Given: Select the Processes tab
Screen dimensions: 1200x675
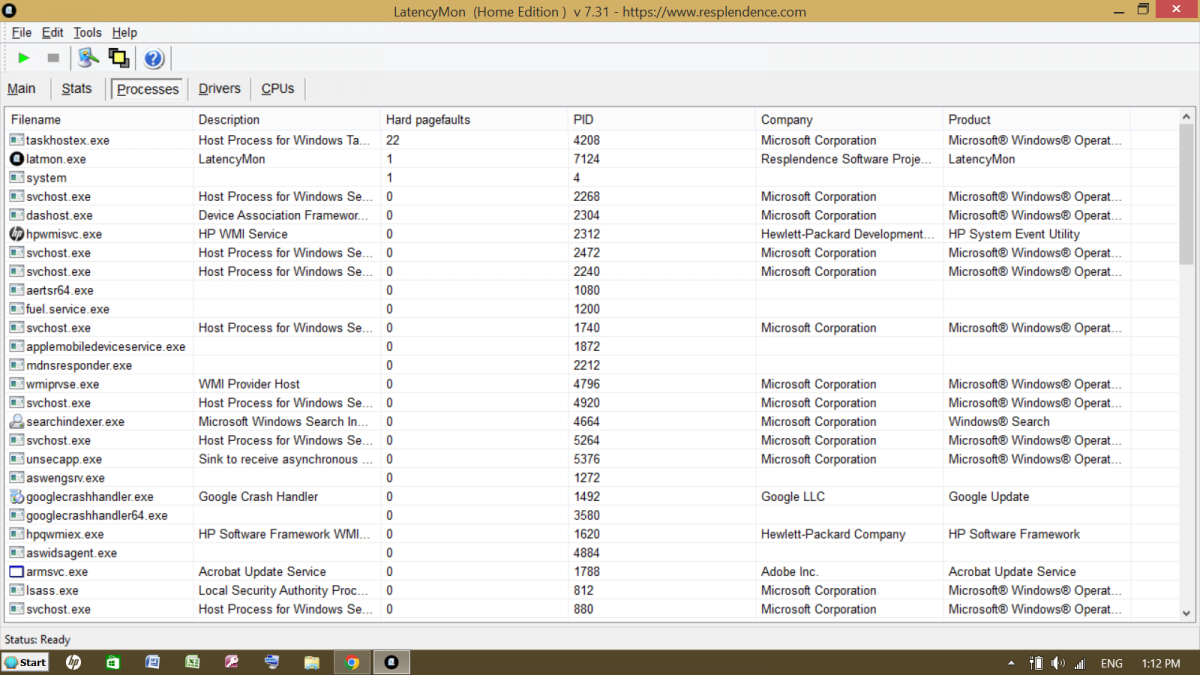Looking at the screenshot, I should (x=148, y=89).
